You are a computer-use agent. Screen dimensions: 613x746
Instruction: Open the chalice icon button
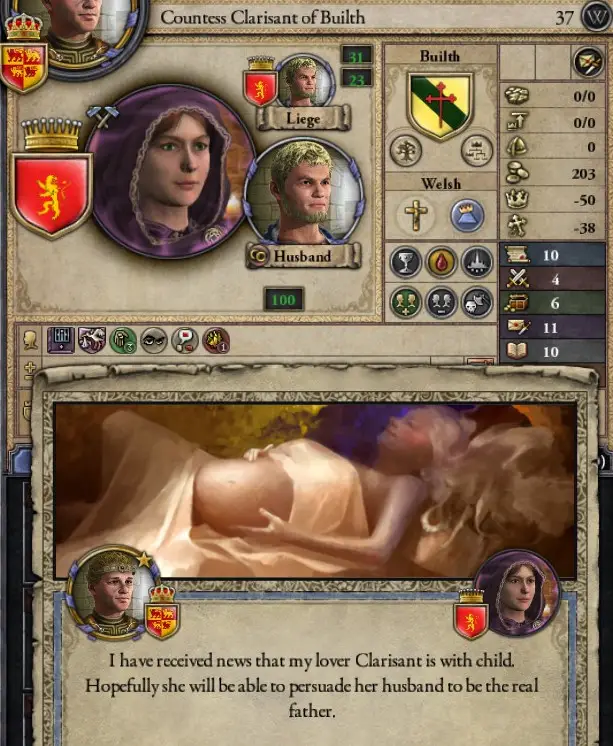(x=405, y=262)
